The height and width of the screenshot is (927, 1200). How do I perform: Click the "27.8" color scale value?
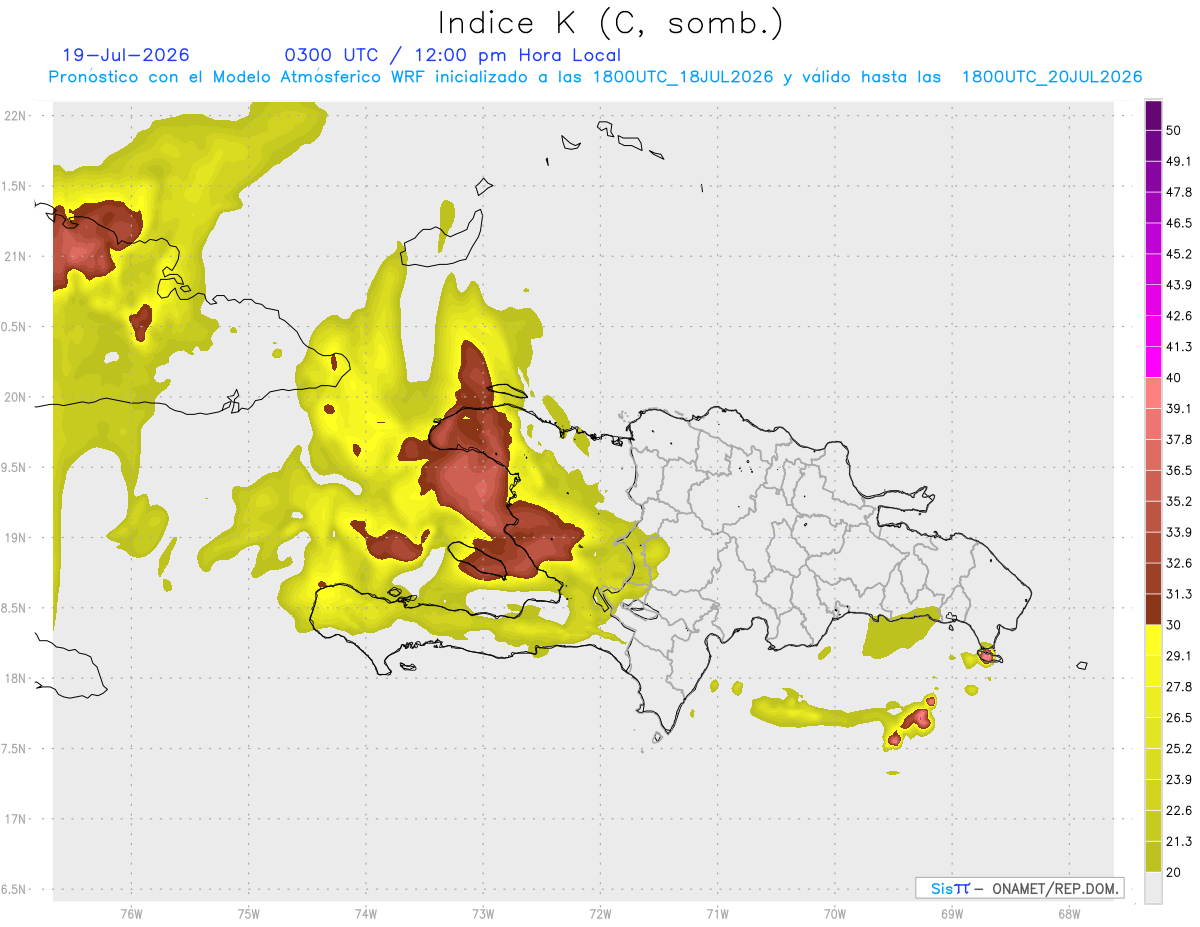pyautogui.click(x=1179, y=686)
